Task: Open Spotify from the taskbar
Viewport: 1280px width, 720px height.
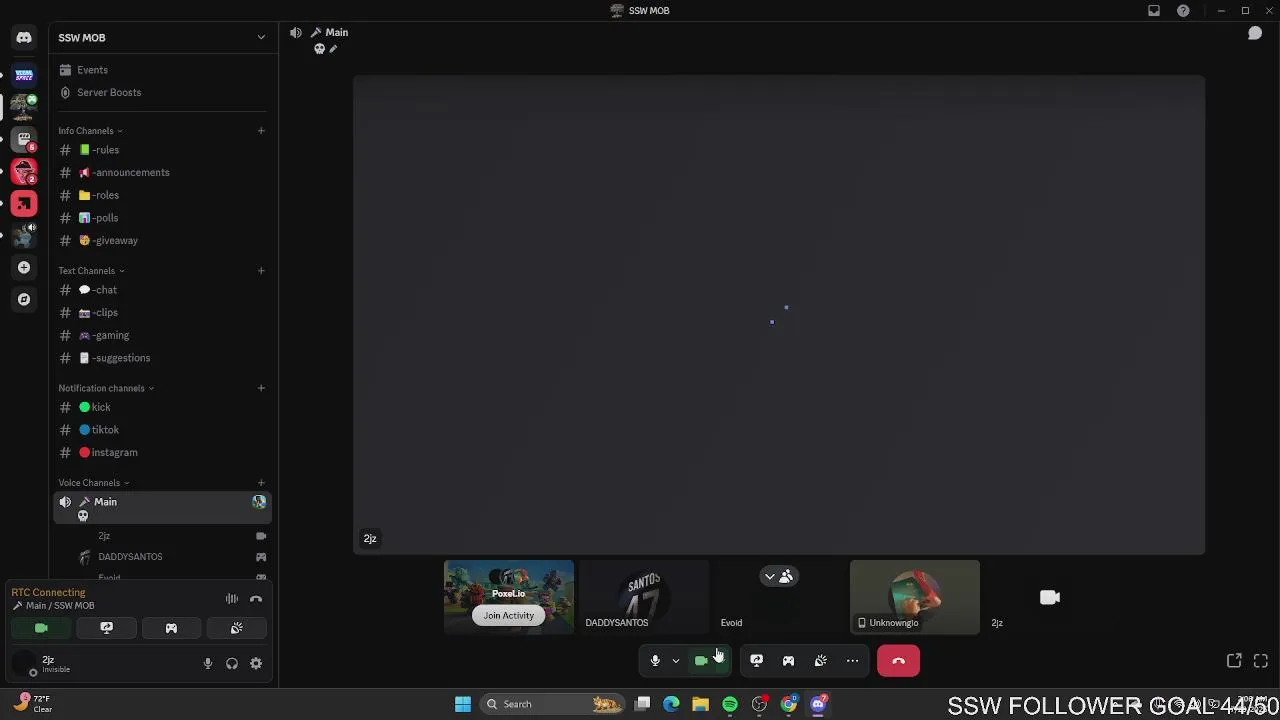Action: [x=730, y=704]
